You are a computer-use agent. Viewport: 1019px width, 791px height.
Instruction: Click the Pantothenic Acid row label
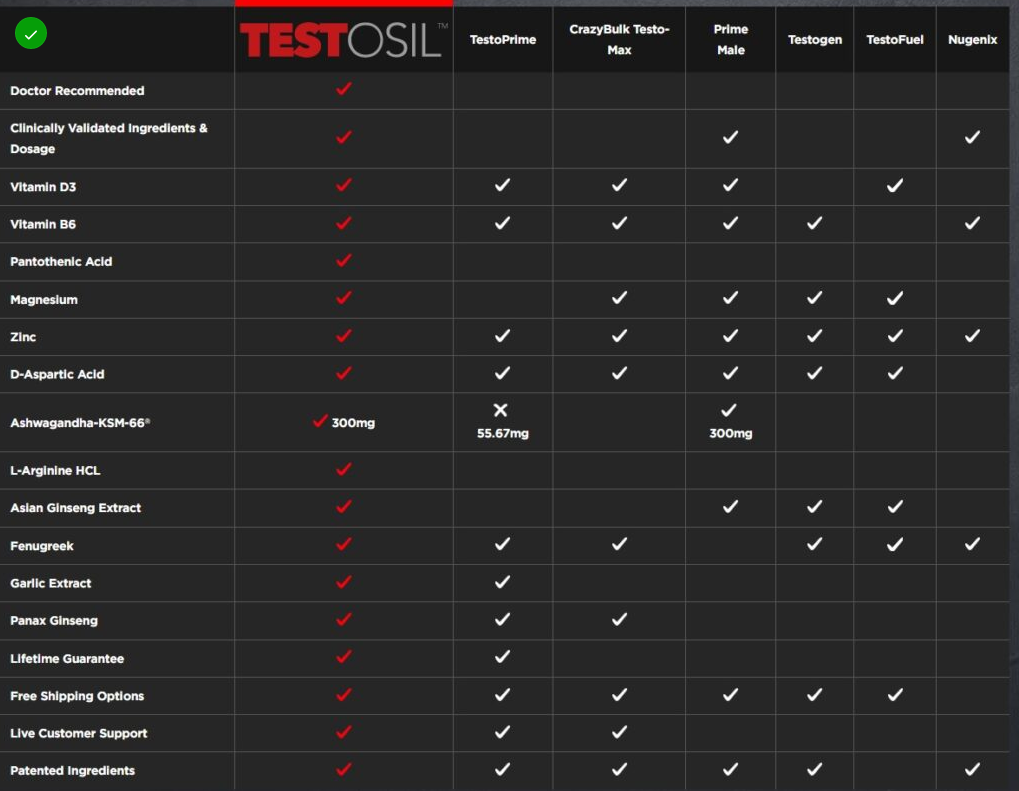[x=61, y=261]
